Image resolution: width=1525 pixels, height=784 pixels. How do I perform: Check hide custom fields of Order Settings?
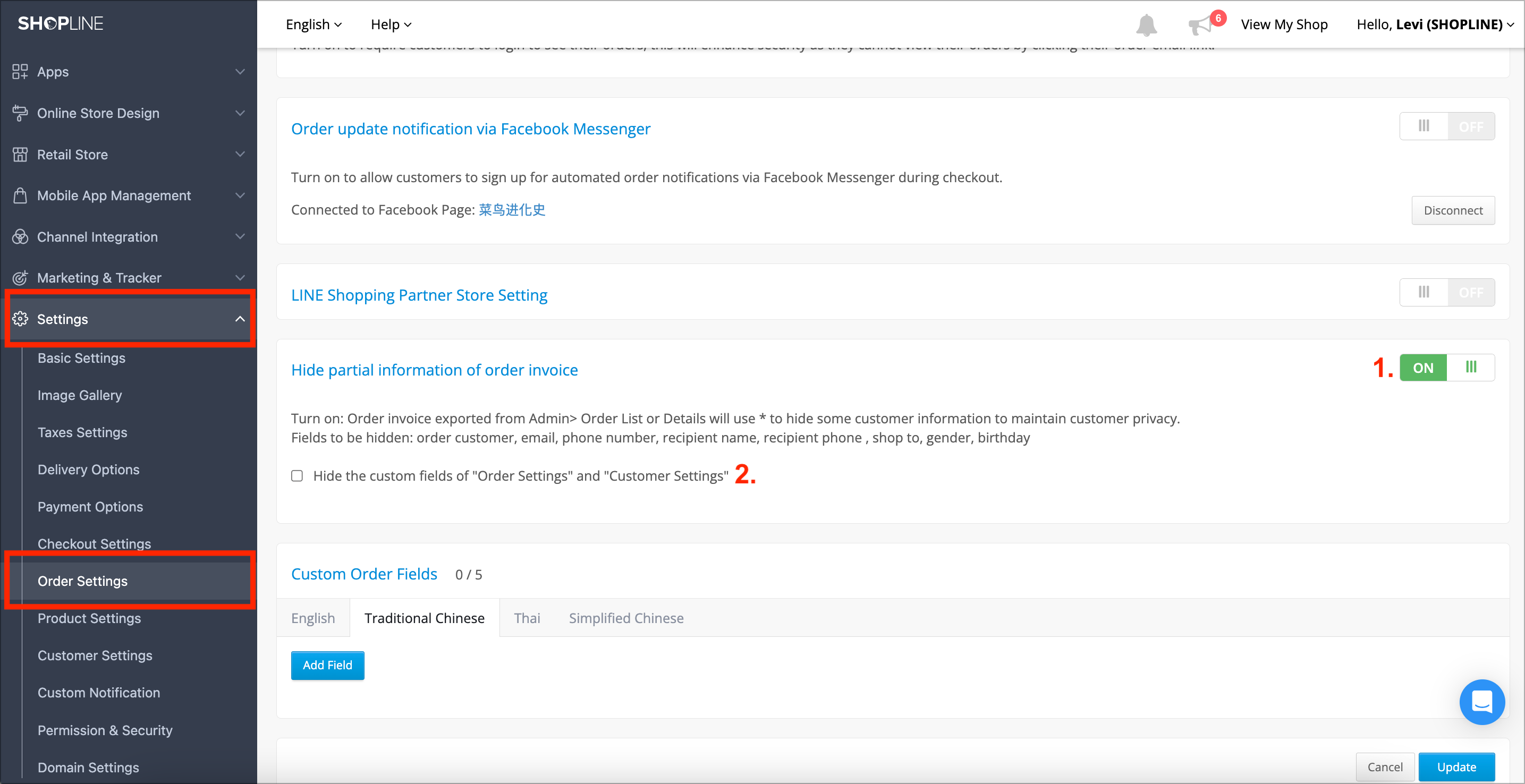coord(297,476)
